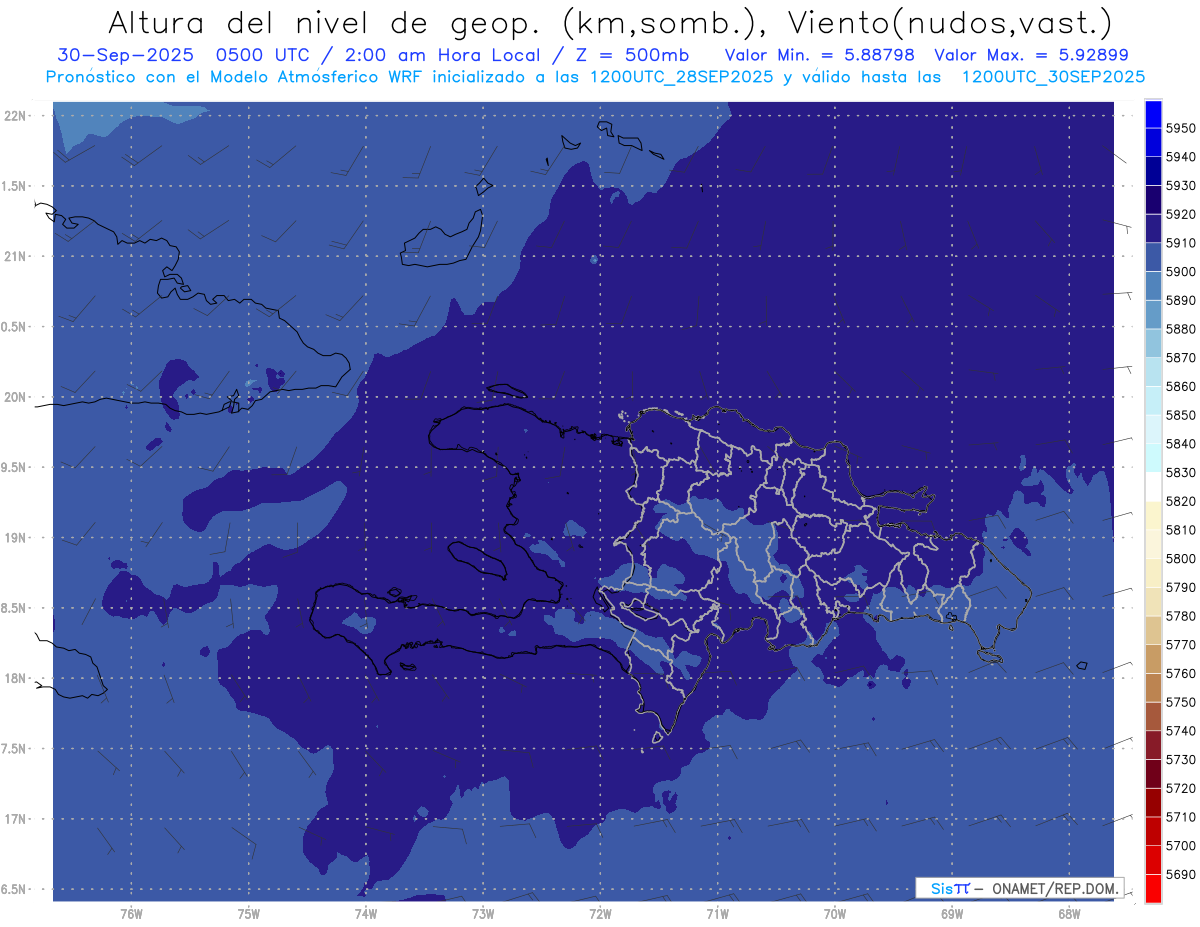Click the 22N latitude axis label

[x=16, y=116]
